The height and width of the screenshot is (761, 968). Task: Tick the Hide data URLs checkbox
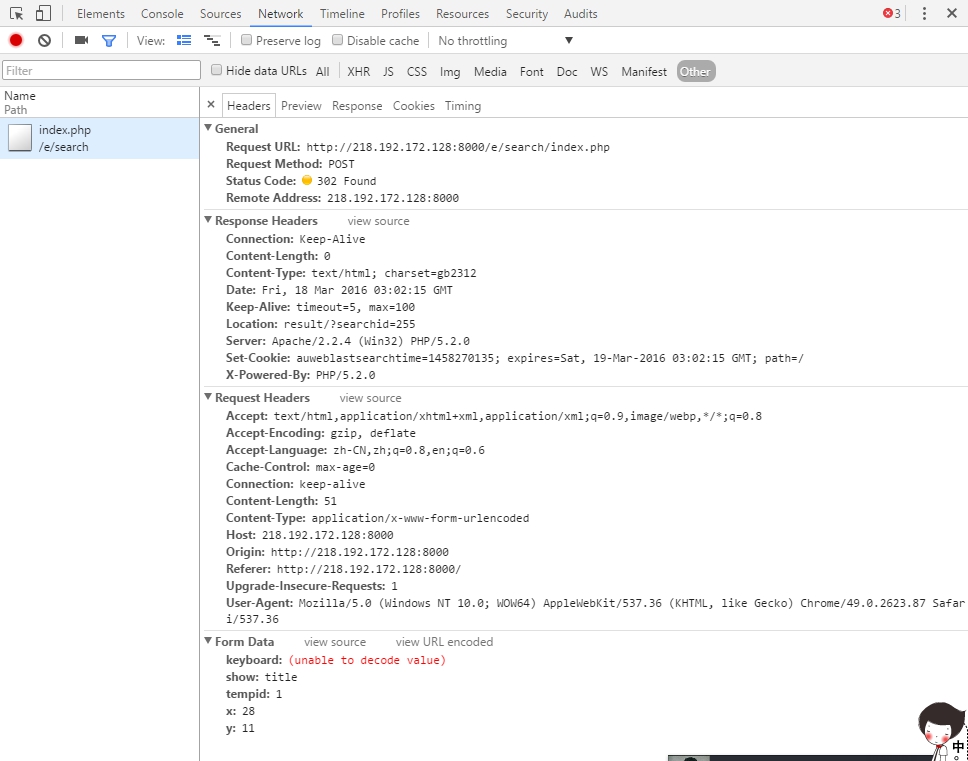pos(216,71)
